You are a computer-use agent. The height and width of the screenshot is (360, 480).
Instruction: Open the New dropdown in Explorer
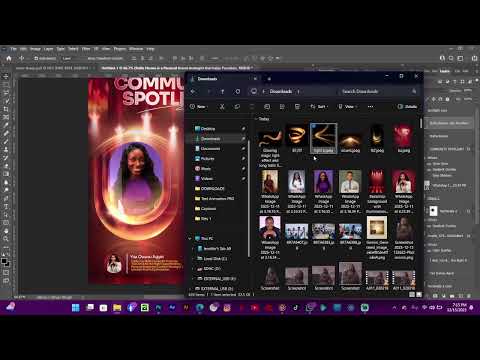199,107
